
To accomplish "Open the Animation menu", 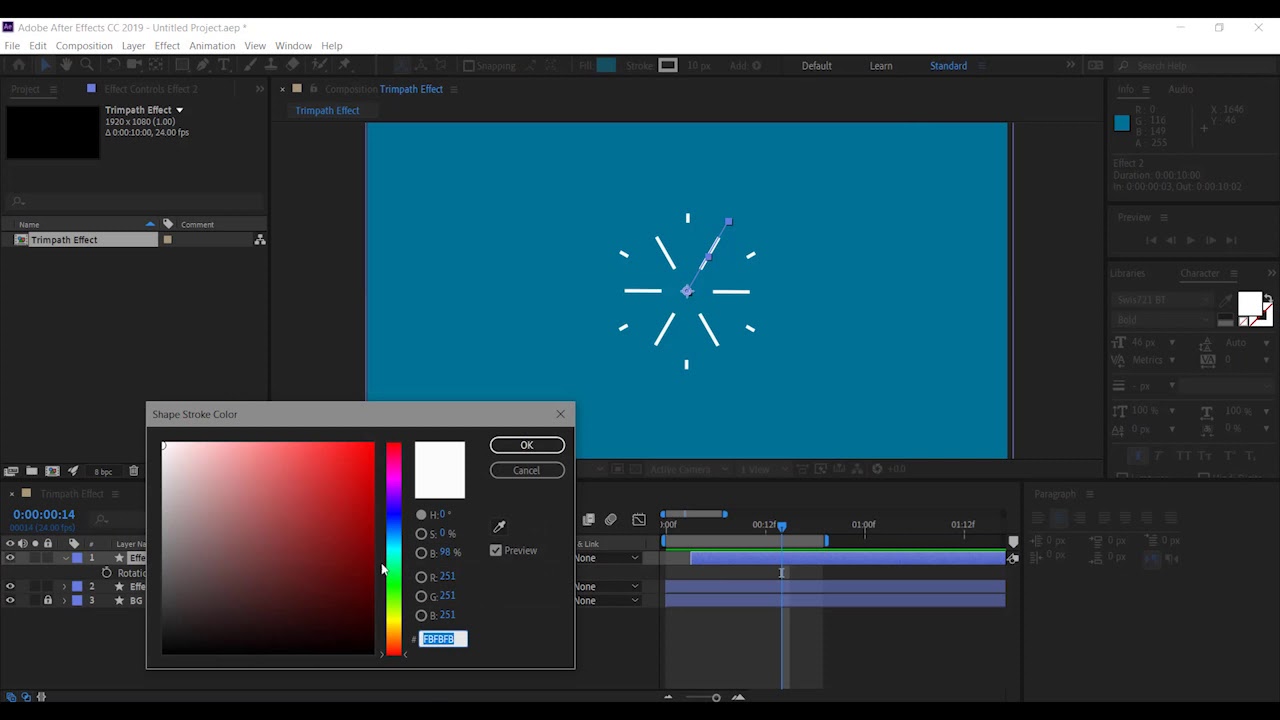I will [x=212, y=46].
